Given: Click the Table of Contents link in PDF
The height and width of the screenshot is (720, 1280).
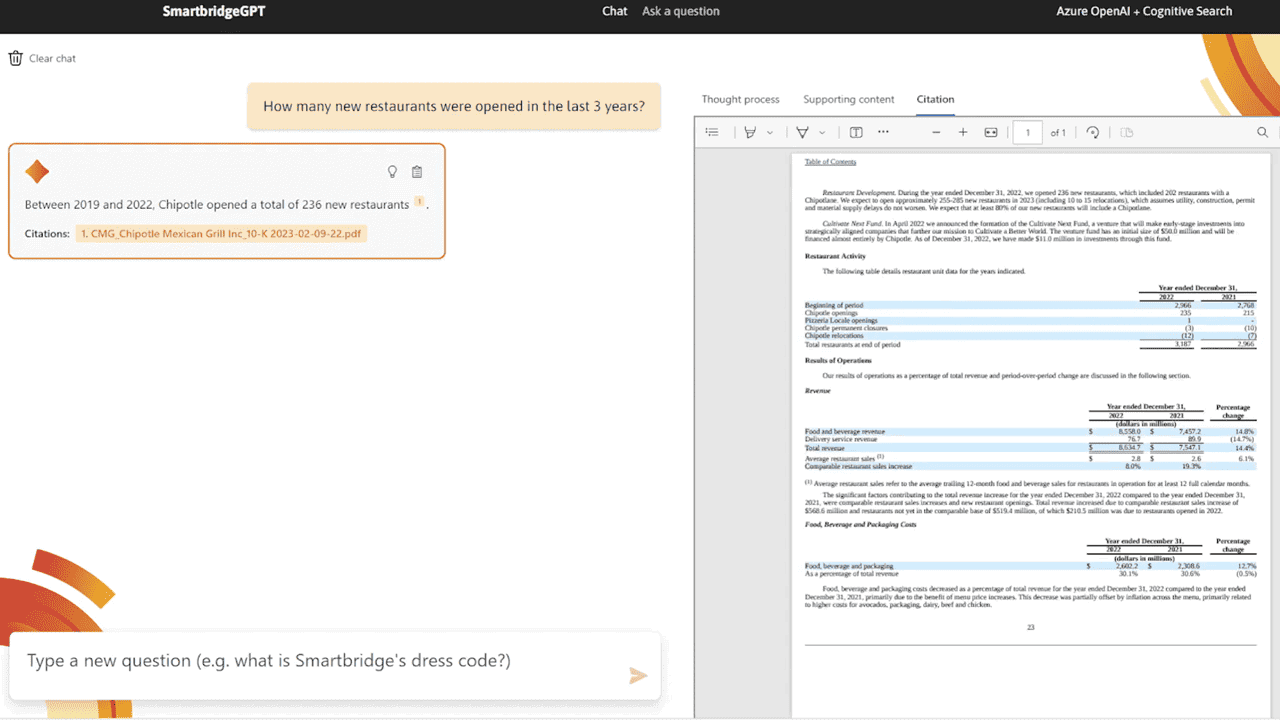Looking at the screenshot, I should tap(830, 162).
